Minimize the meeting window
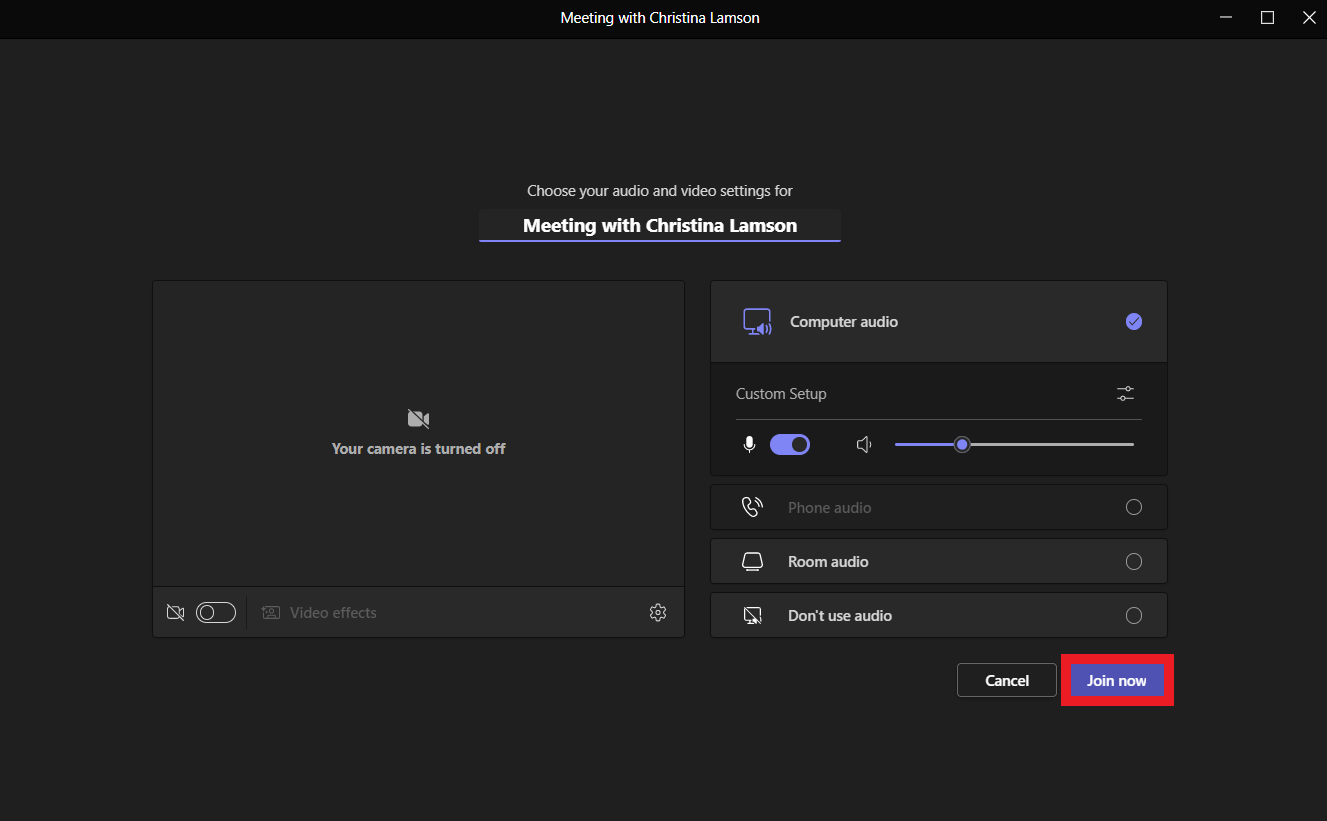The image size is (1327, 821). click(1226, 17)
